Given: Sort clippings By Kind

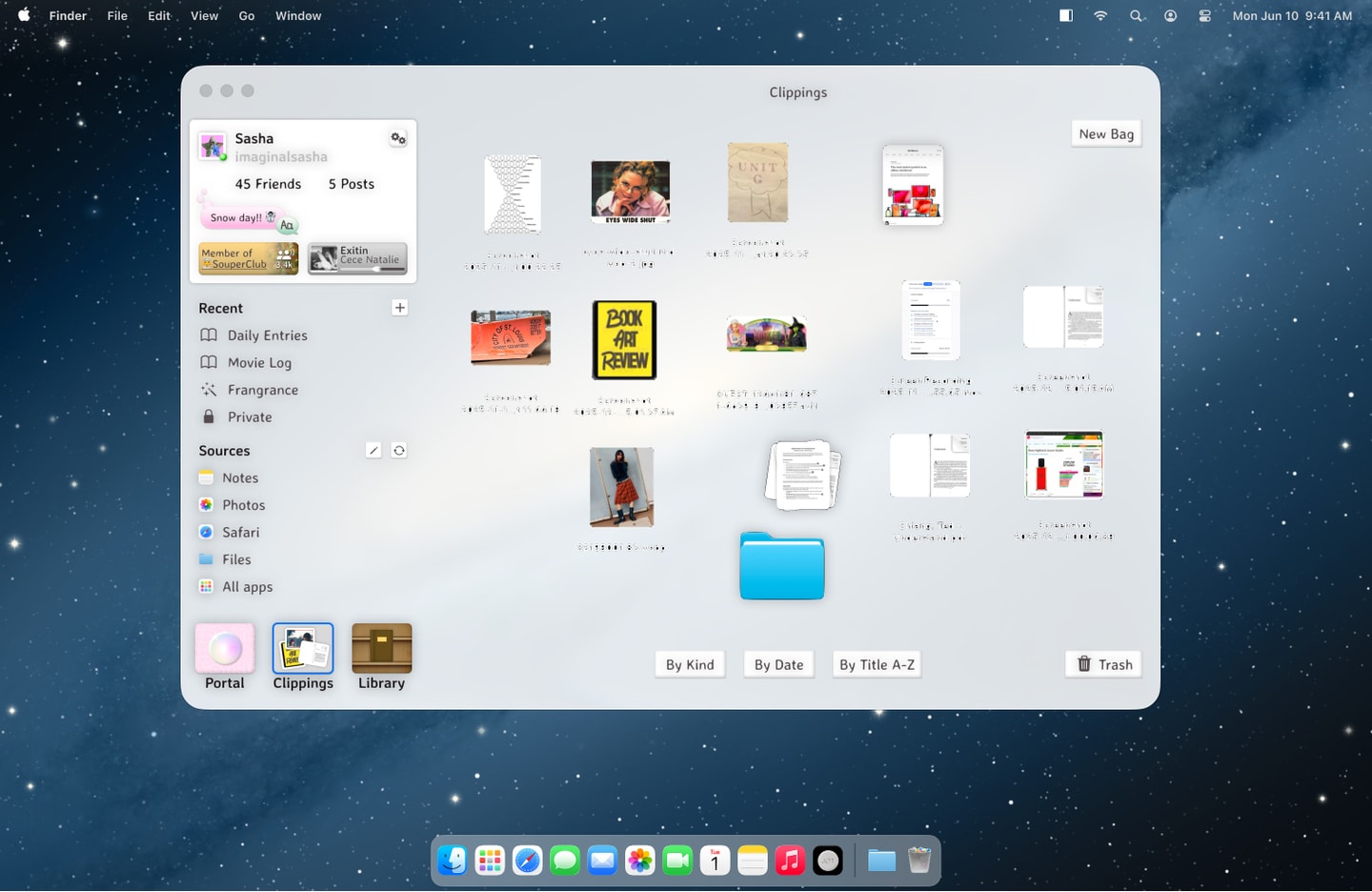Looking at the screenshot, I should (690, 665).
